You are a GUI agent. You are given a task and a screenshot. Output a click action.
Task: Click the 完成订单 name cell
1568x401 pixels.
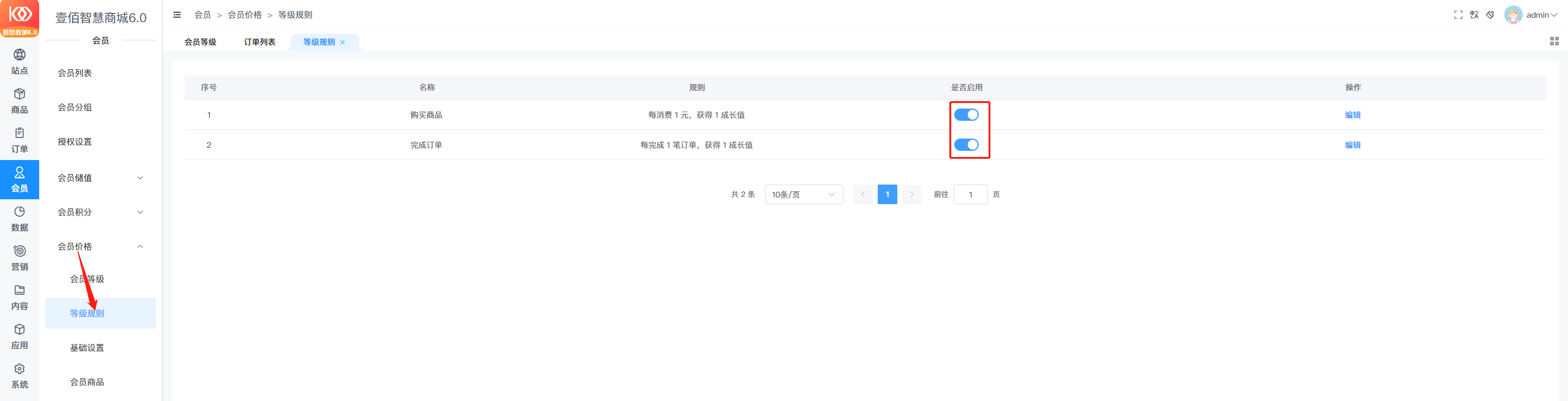point(426,145)
